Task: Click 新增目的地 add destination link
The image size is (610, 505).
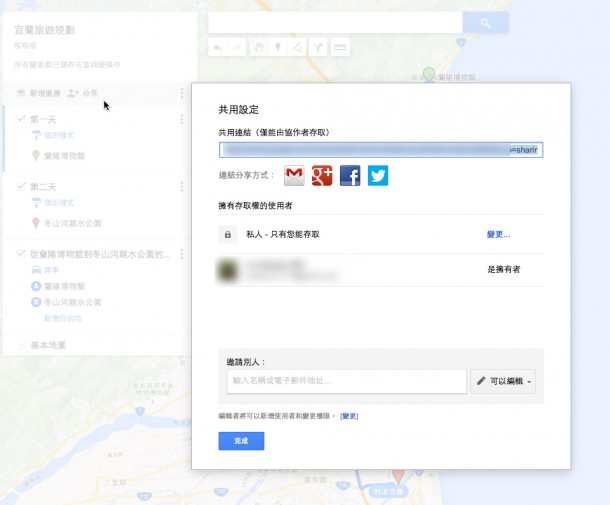Action: (63, 319)
